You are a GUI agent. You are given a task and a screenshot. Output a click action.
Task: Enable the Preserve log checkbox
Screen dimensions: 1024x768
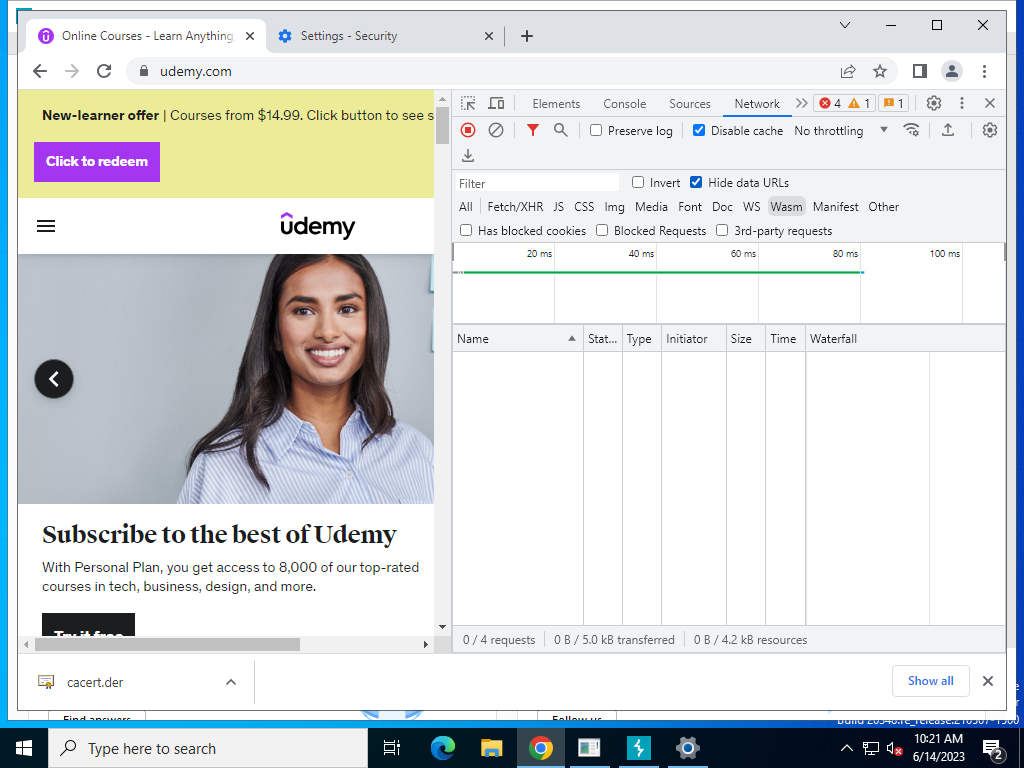tap(596, 130)
